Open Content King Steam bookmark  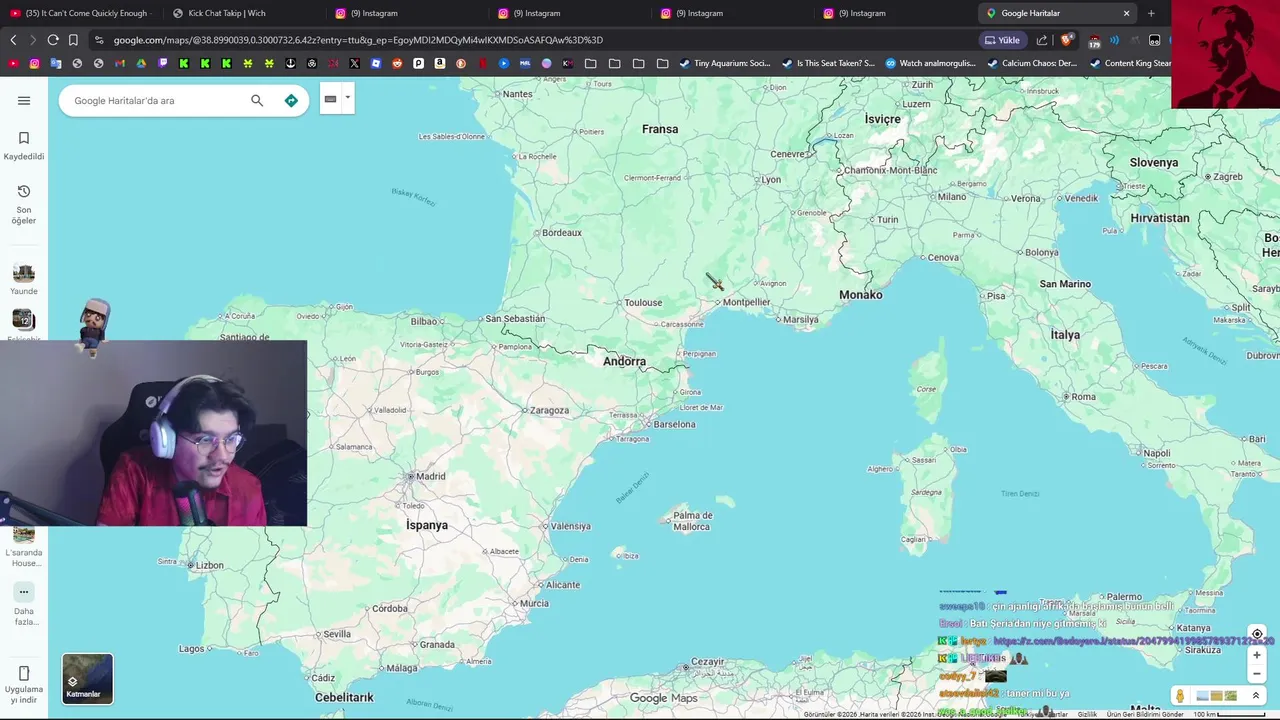pyautogui.click(x=1130, y=63)
